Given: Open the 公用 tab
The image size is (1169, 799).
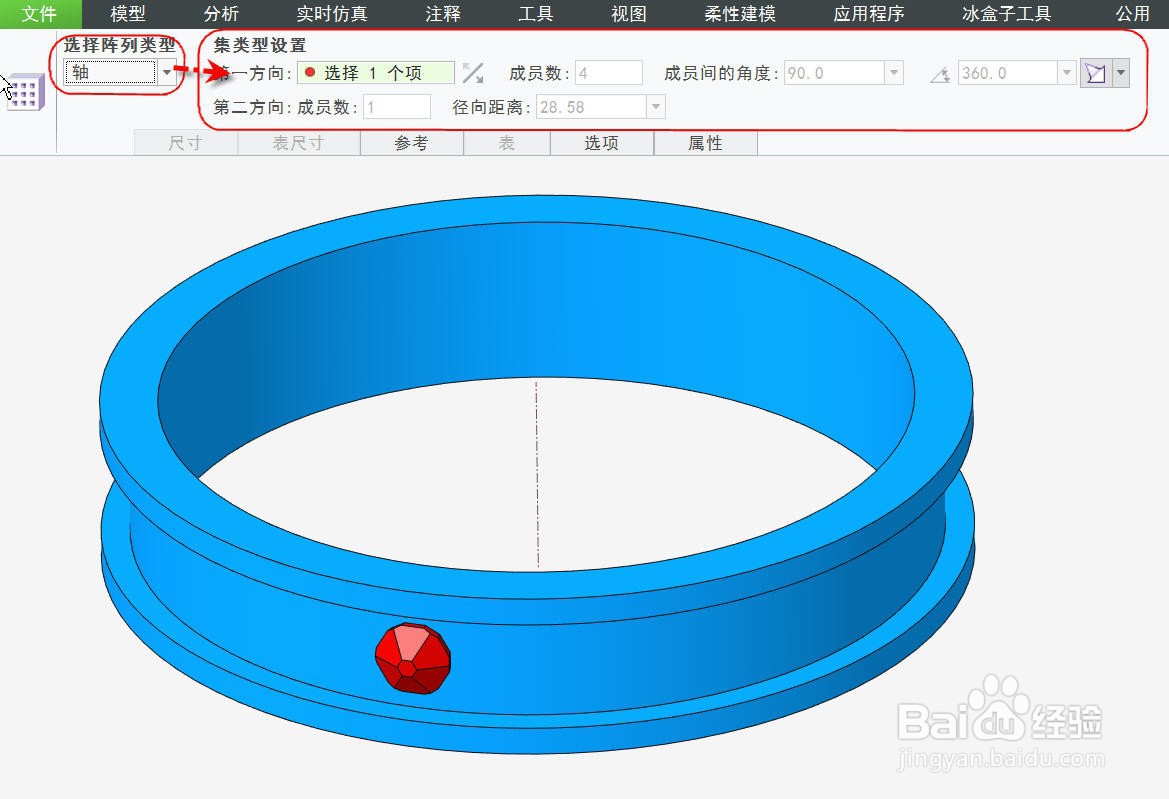Looking at the screenshot, I should [1132, 14].
